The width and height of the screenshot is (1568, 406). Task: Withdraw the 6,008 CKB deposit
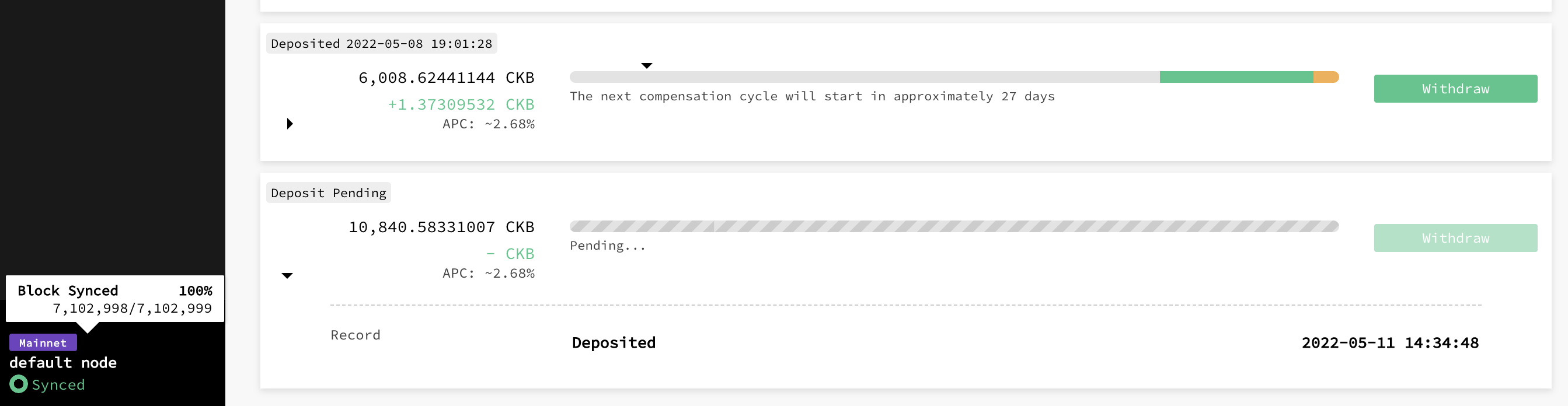(1455, 88)
